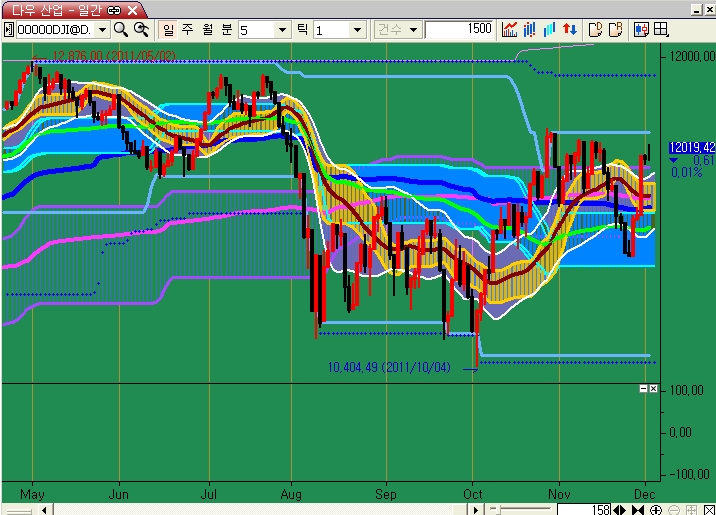Viewport: 716px width, 515px height.
Task: Select the 다우 산업 - 일간 tab
Action: pyautogui.click(x=50, y=9)
